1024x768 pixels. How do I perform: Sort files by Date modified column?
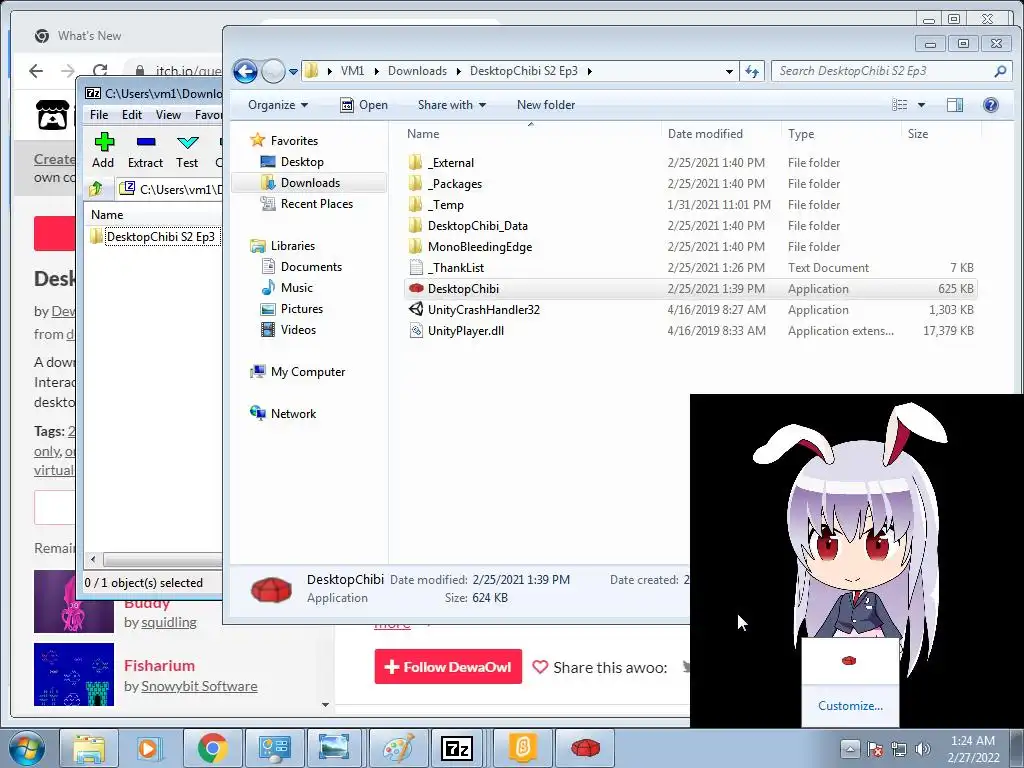click(721, 134)
